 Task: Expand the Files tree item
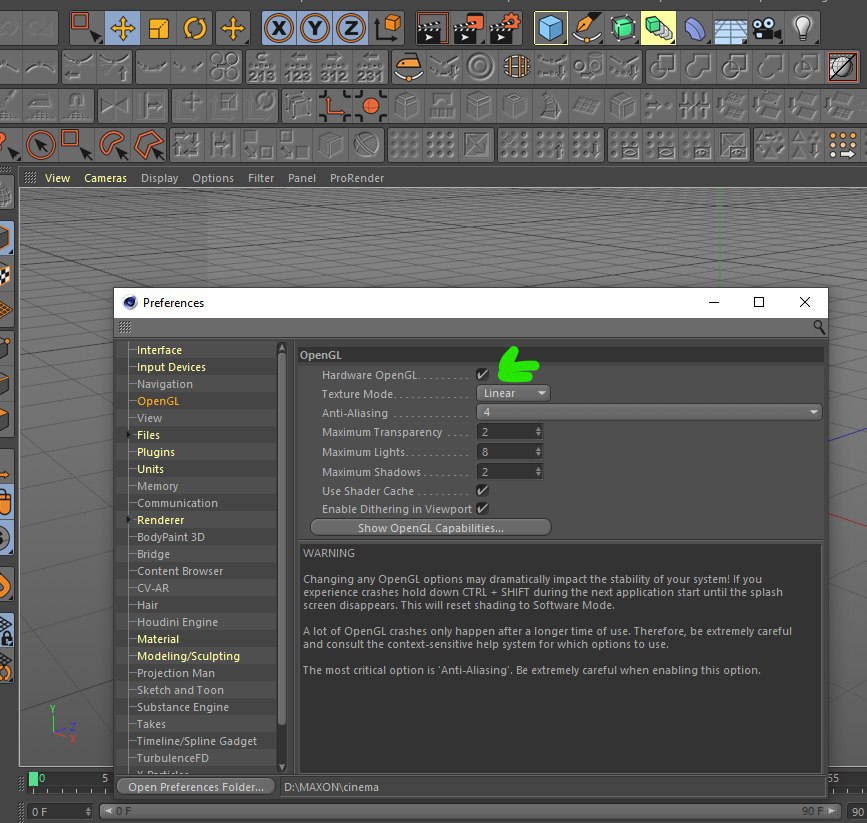pyautogui.click(x=129, y=435)
